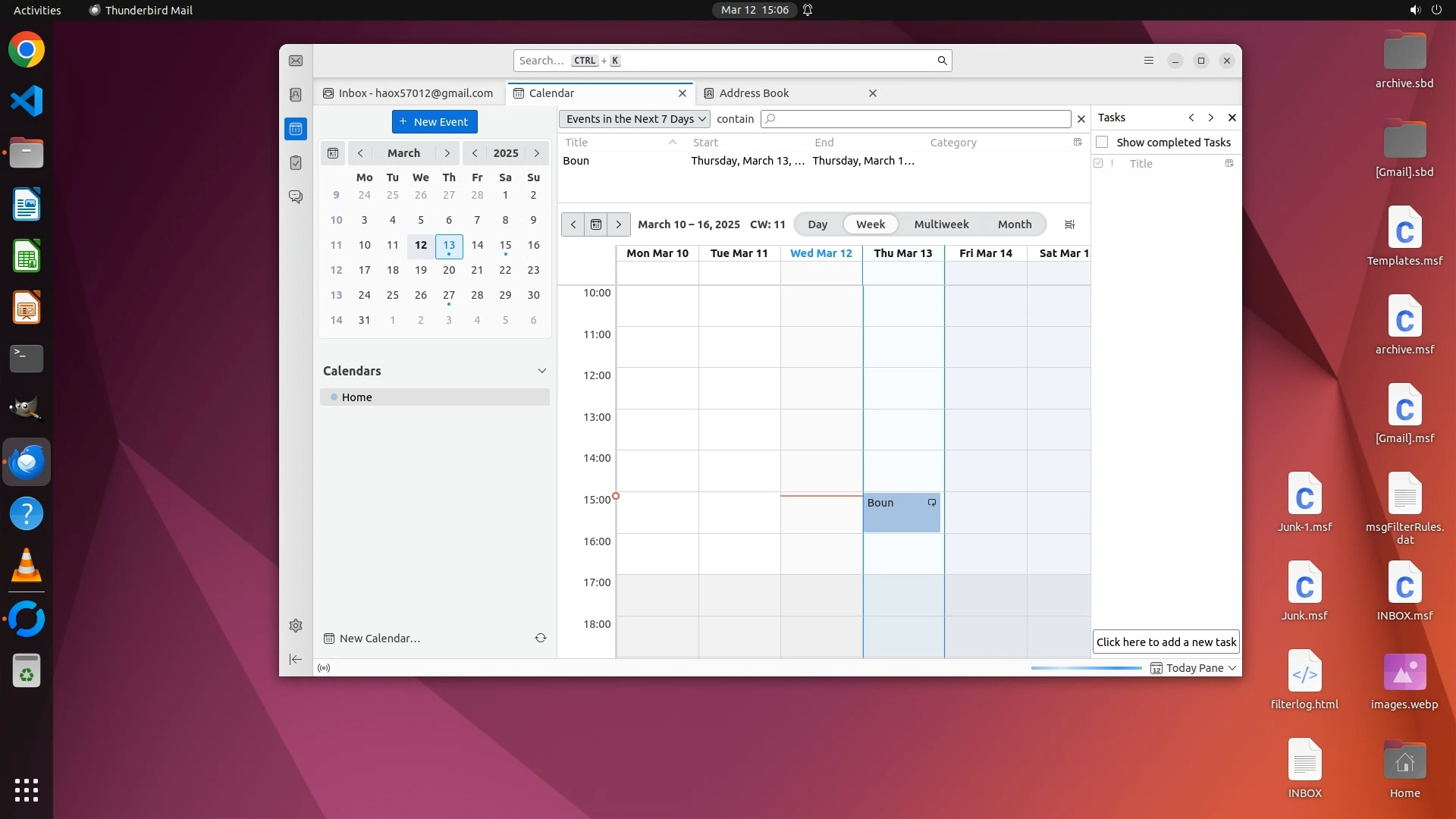This screenshot has width=1456, height=819.
Task: Click the add new task field
Action: click(1166, 642)
